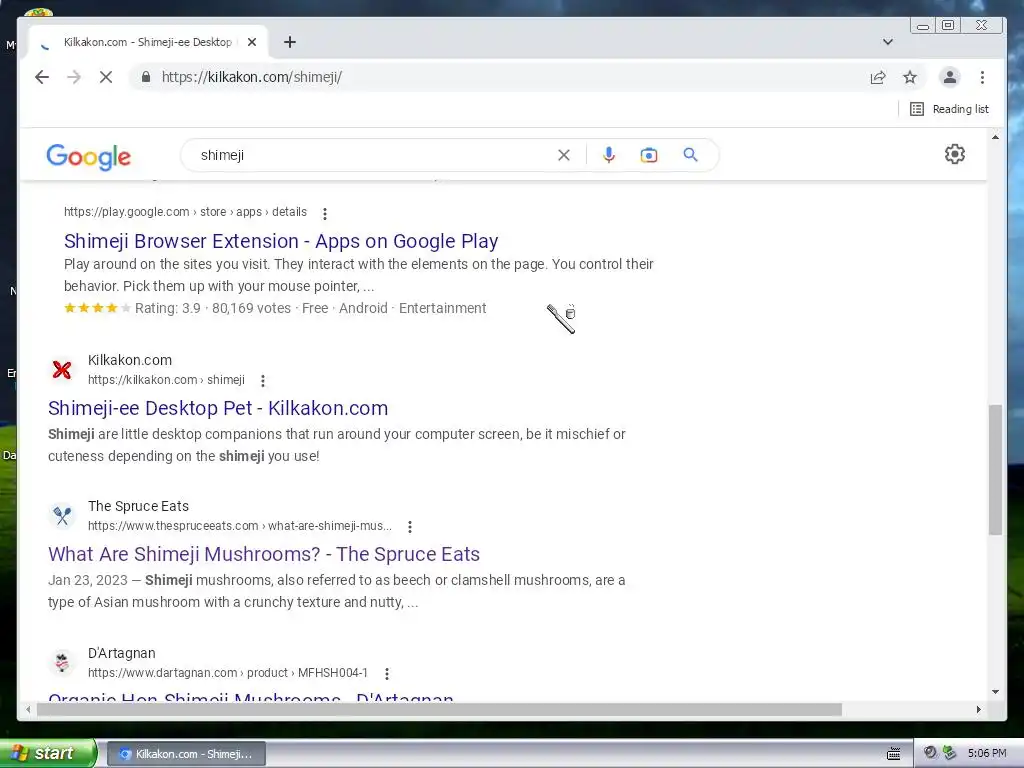Select Kilkakon.com taskbar button
This screenshot has width=1024, height=768.
(x=186, y=754)
